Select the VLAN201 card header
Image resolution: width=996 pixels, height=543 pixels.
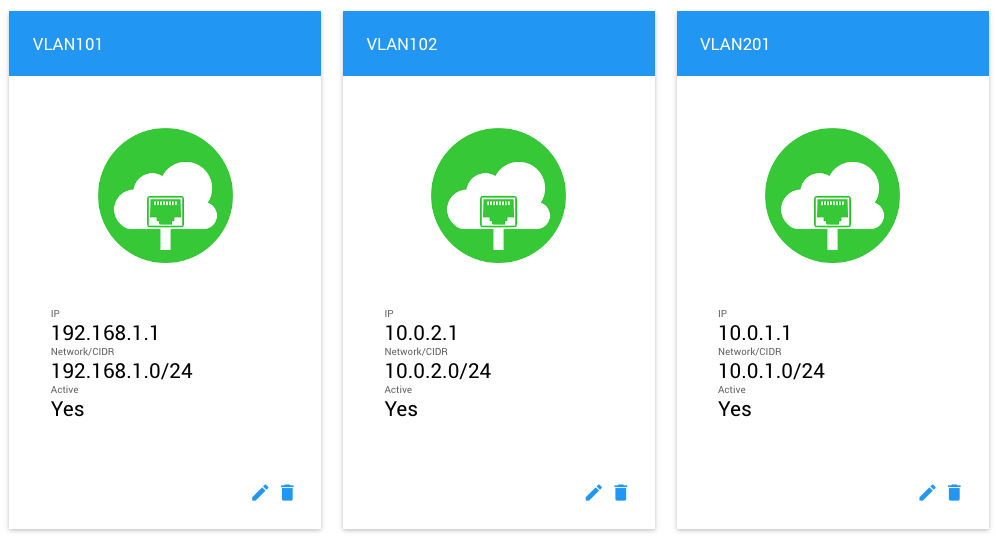click(833, 44)
